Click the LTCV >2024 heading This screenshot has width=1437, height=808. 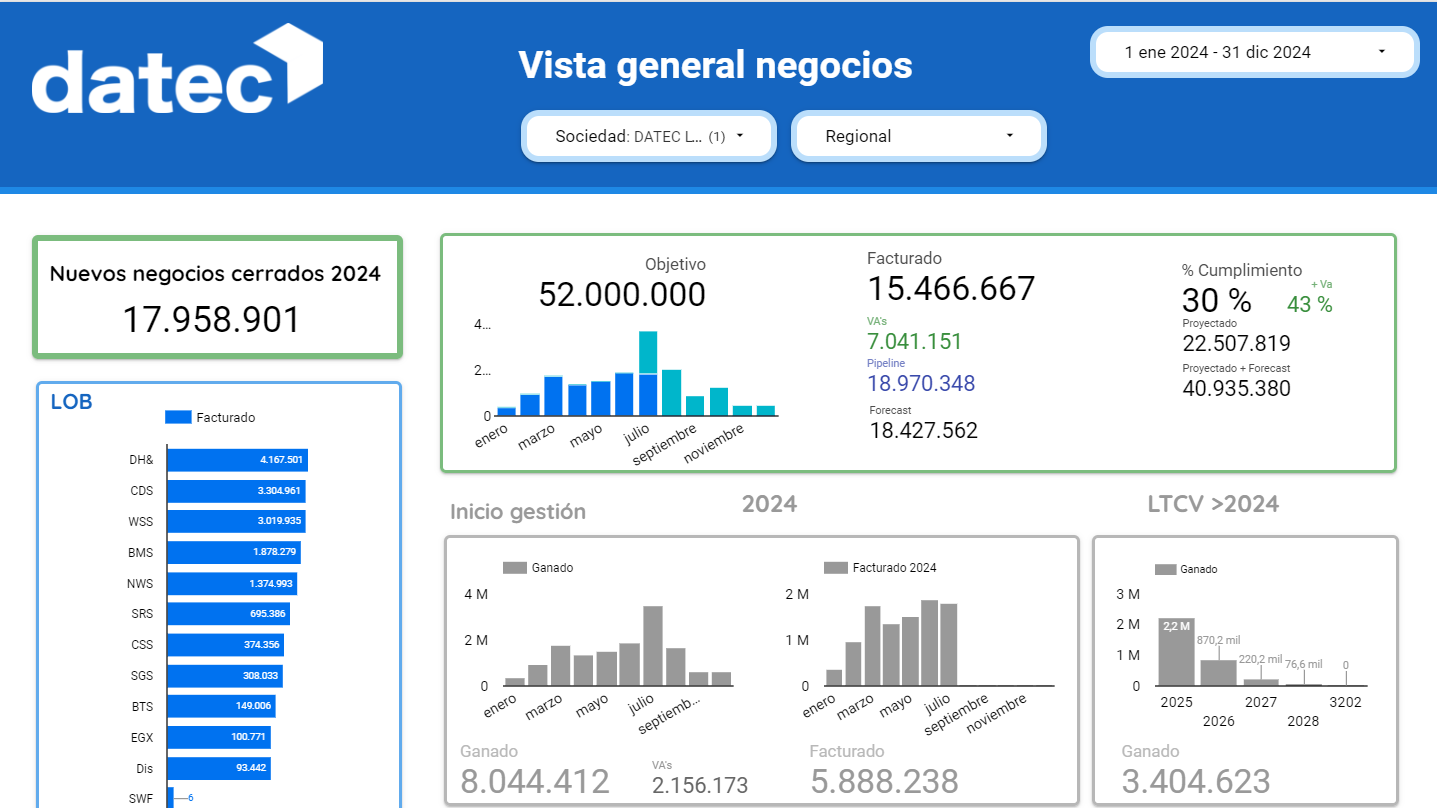[1213, 504]
